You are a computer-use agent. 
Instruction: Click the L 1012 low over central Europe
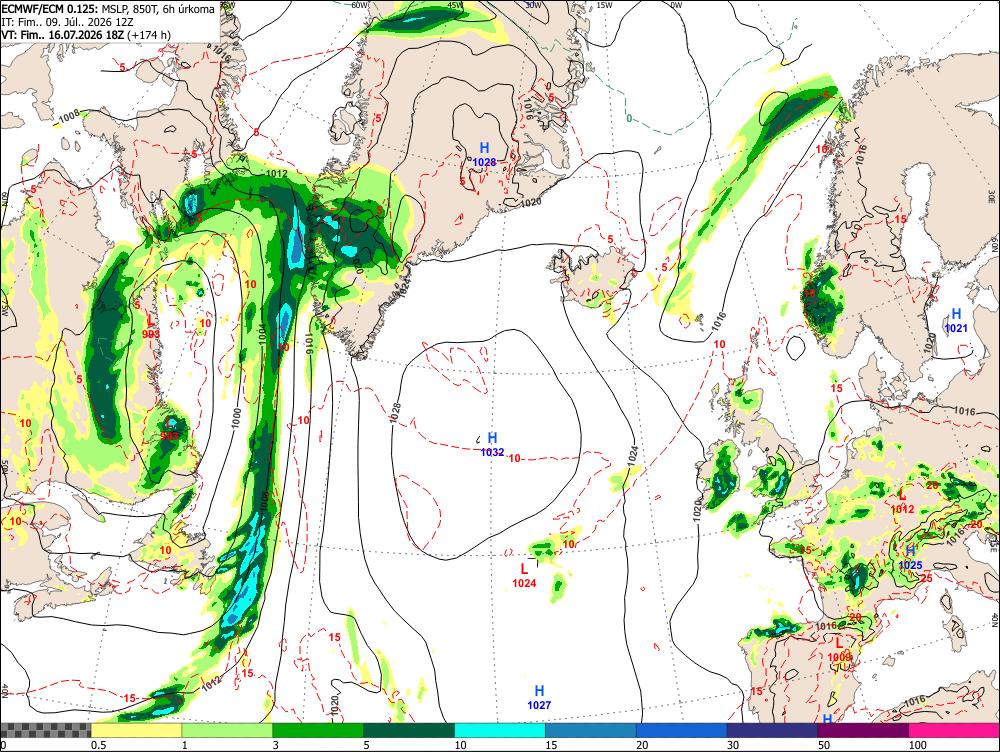click(x=902, y=502)
